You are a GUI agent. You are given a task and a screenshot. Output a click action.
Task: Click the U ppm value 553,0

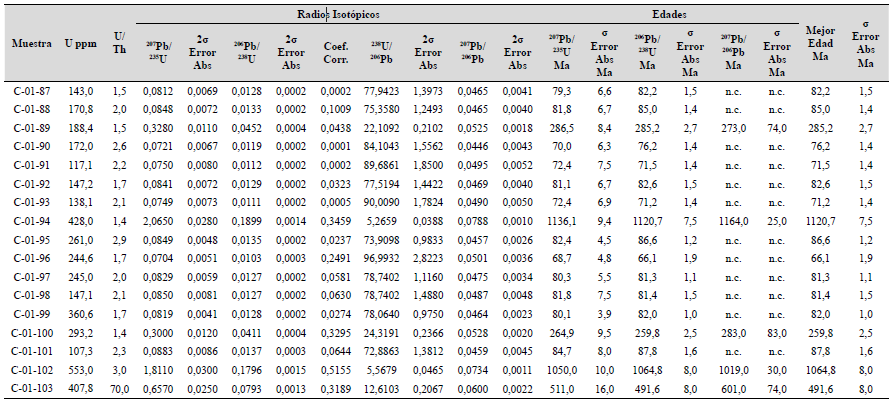click(79, 369)
